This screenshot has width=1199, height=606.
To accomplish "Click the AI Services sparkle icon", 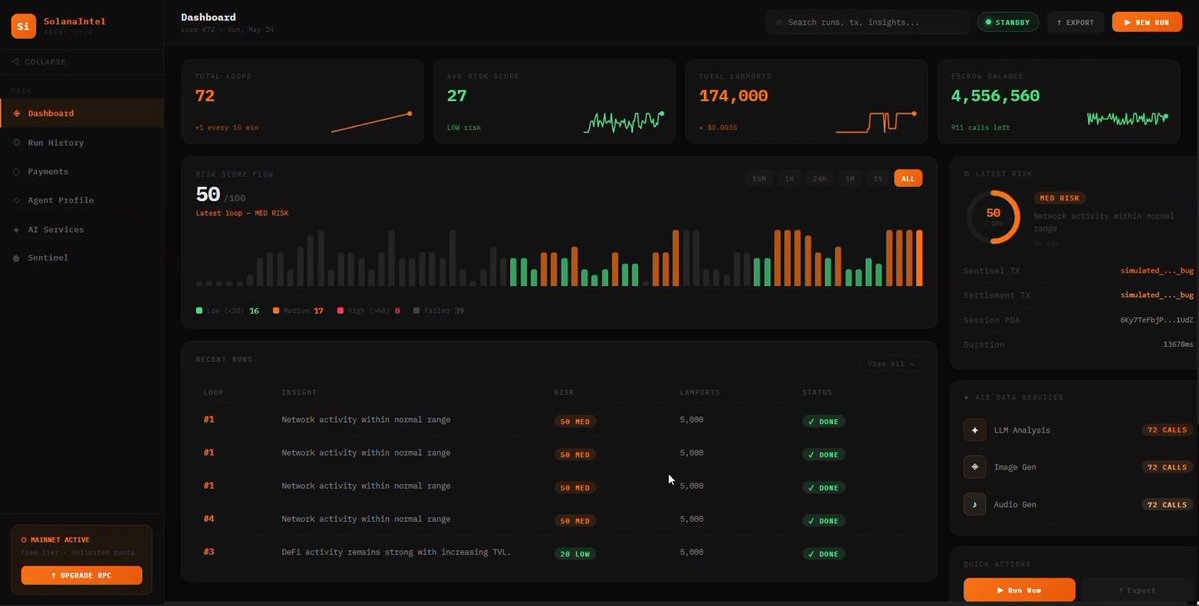I will (17, 229).
